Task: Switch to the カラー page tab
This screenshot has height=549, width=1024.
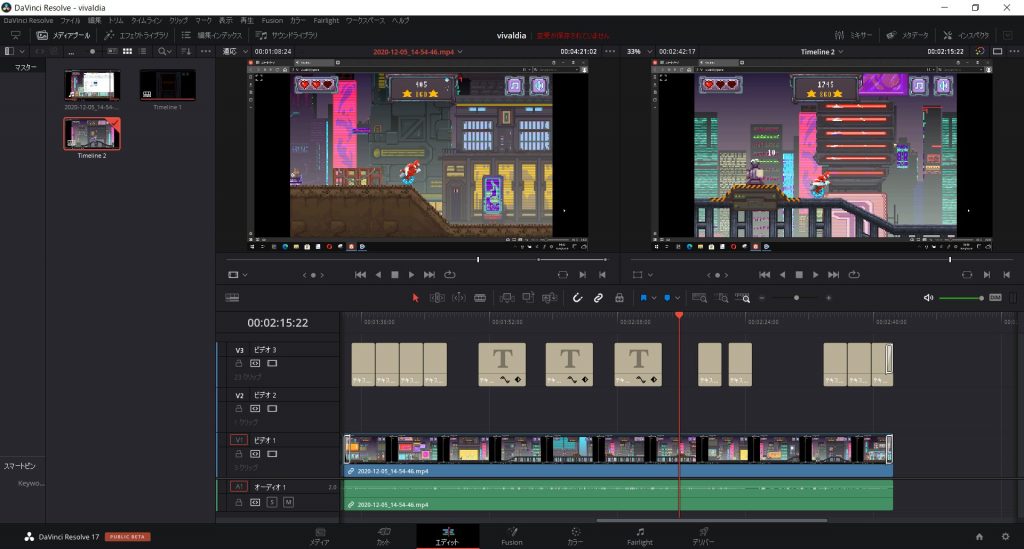Action: click(x=575, y=536)
